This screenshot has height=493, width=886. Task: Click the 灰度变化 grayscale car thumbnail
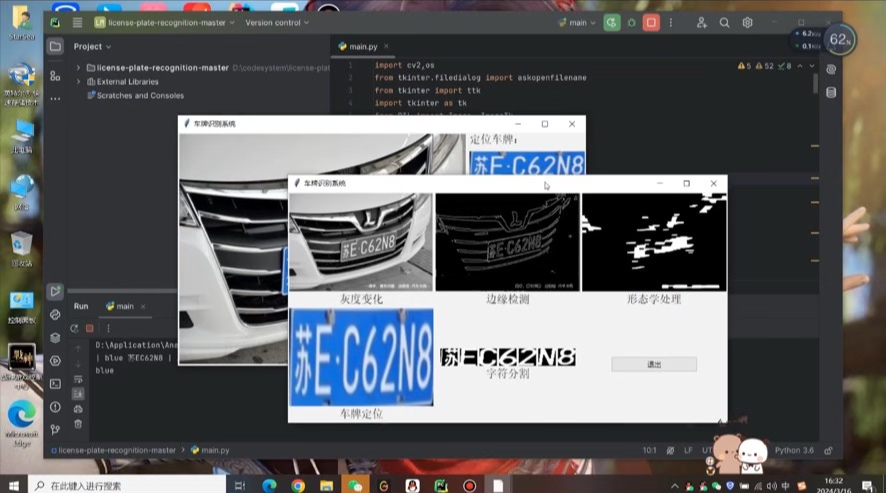coord(361,242)
